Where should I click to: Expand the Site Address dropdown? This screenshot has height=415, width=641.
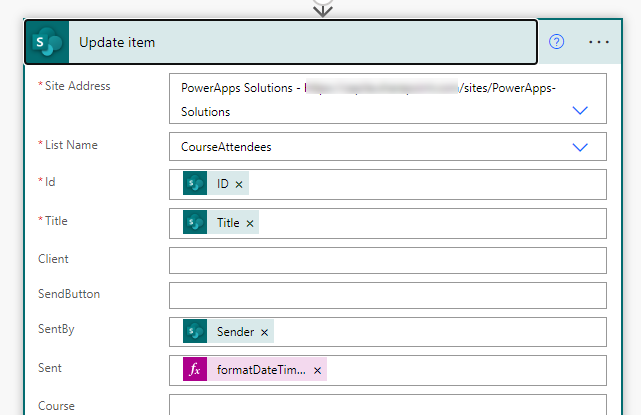(x=580, y=110)
